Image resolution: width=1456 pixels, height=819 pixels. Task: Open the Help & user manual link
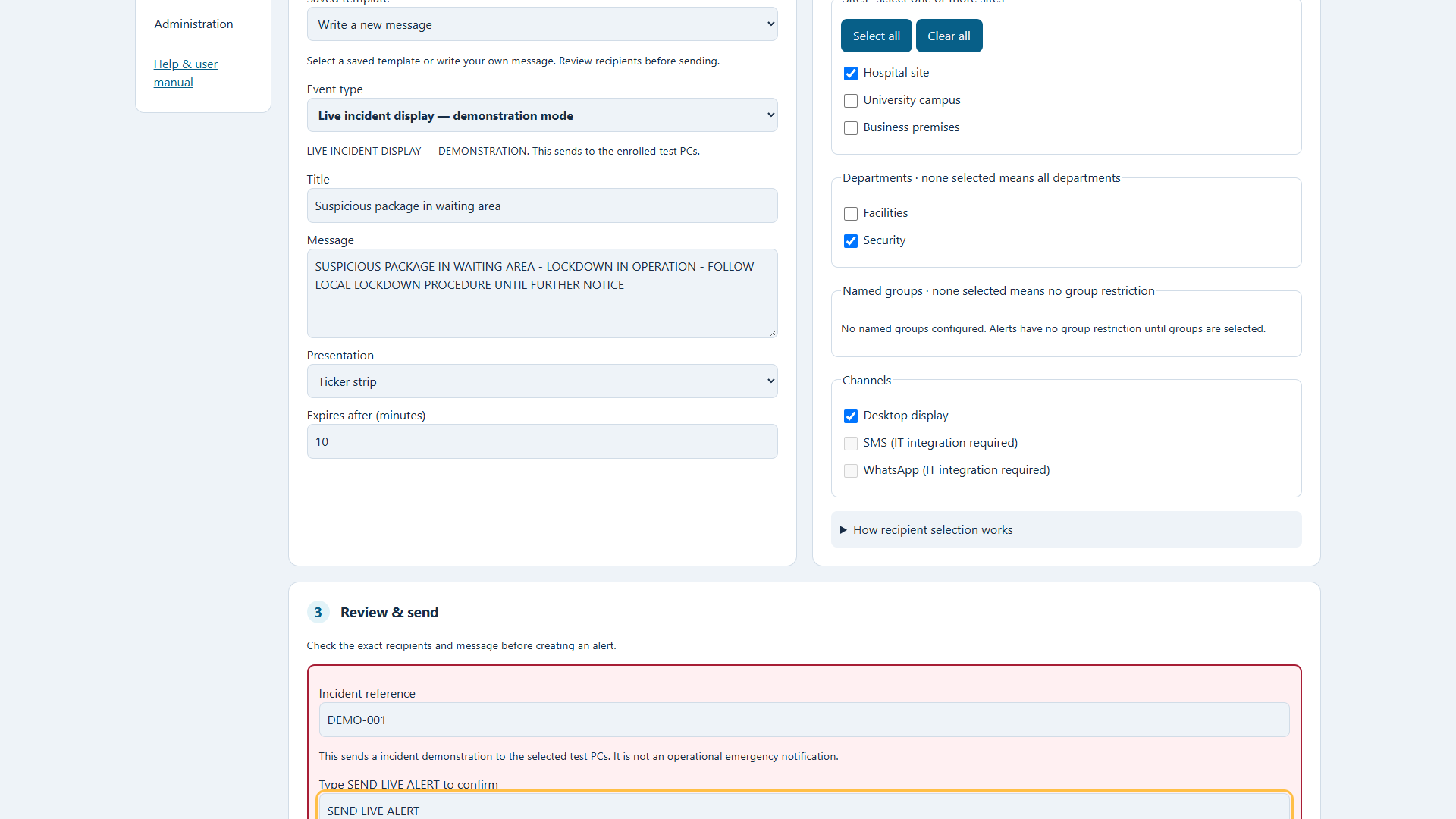[186, 73]
